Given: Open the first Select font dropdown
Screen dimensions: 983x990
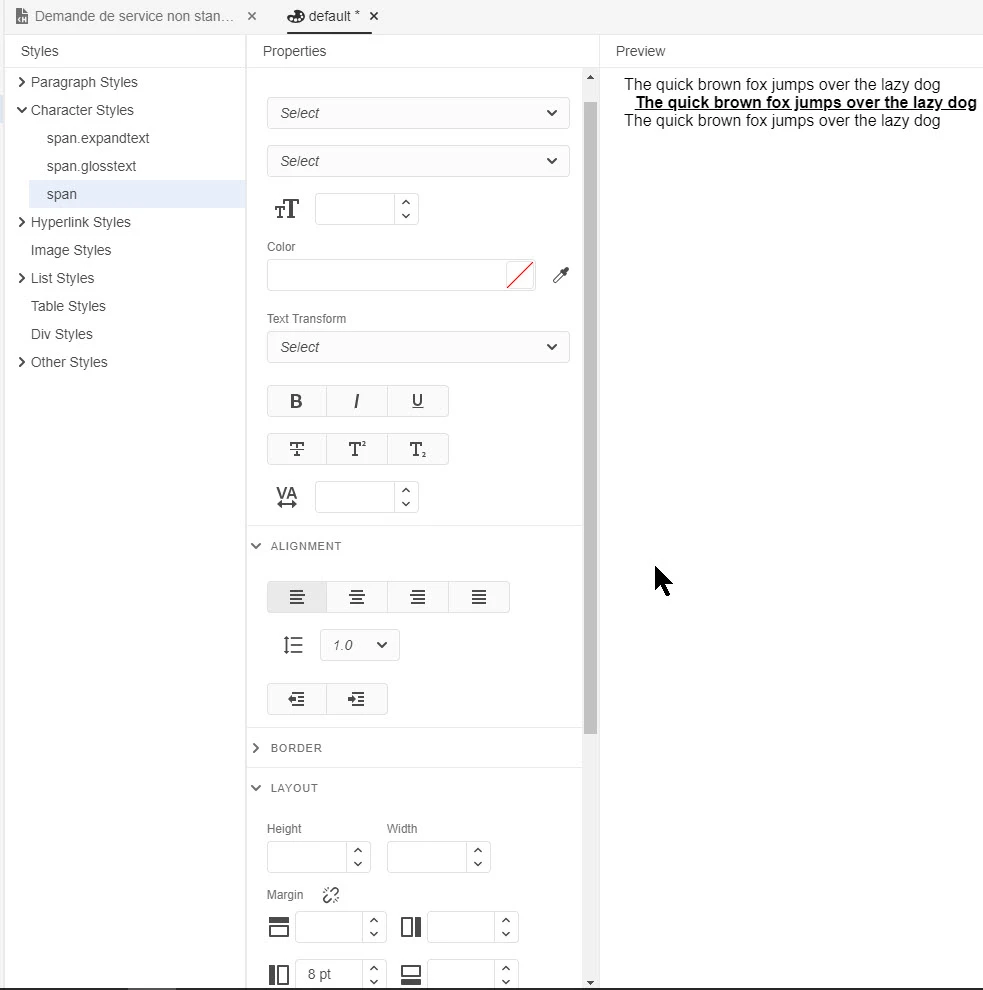Looking at the screenshot, I should click(x=418, y=113).
